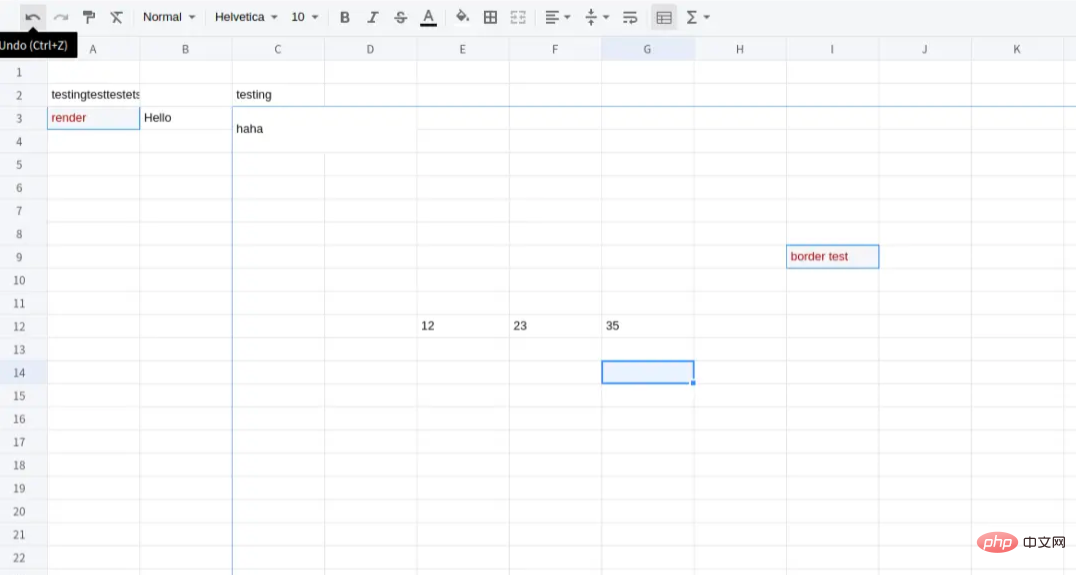
Task: Select column I header
Action: (832, 49)
